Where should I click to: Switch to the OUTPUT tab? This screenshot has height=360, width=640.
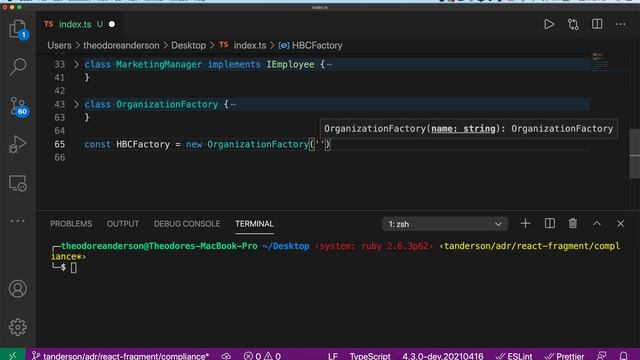click(x=123, y=224)
